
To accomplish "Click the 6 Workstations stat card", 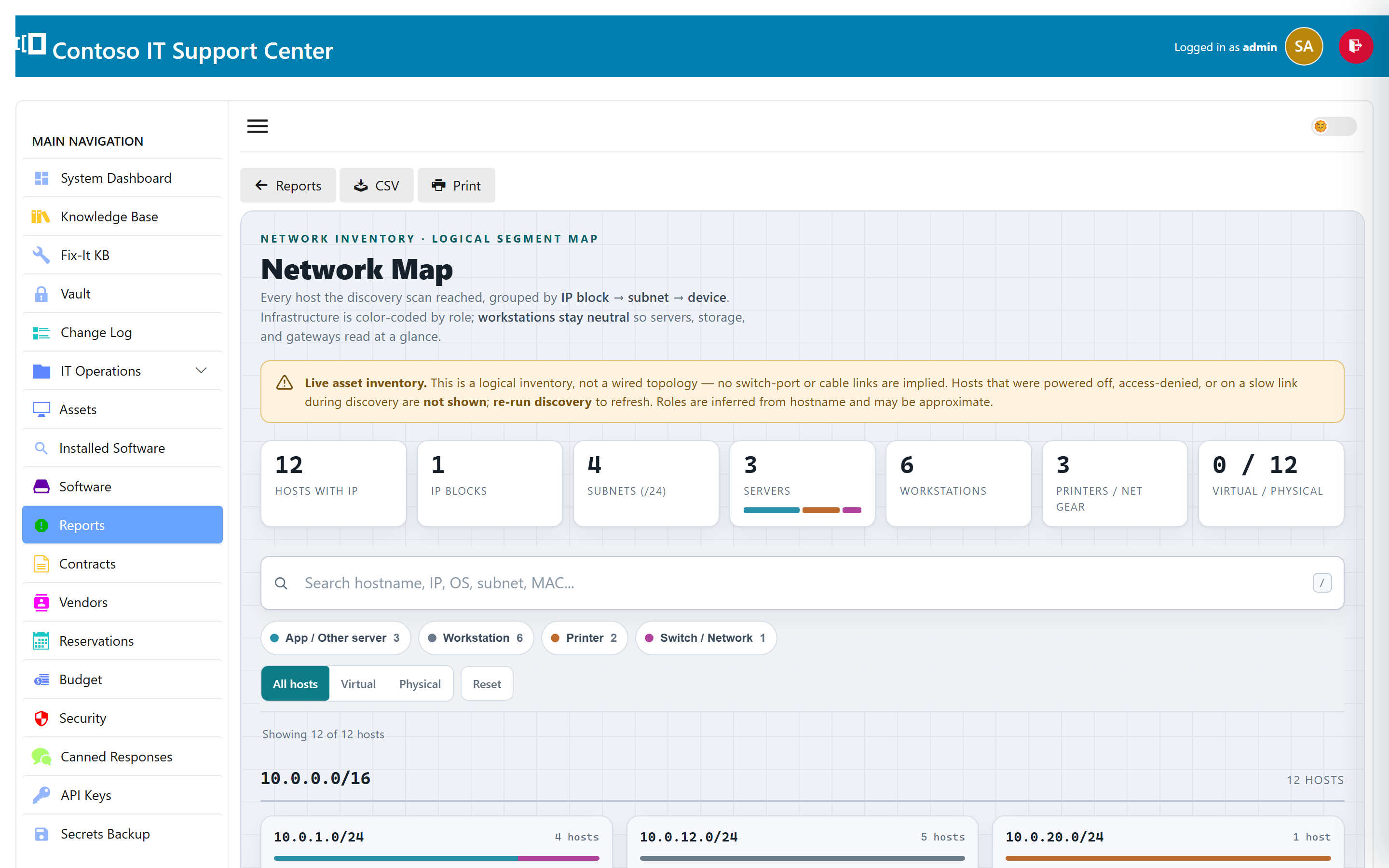I will (958, 483).
